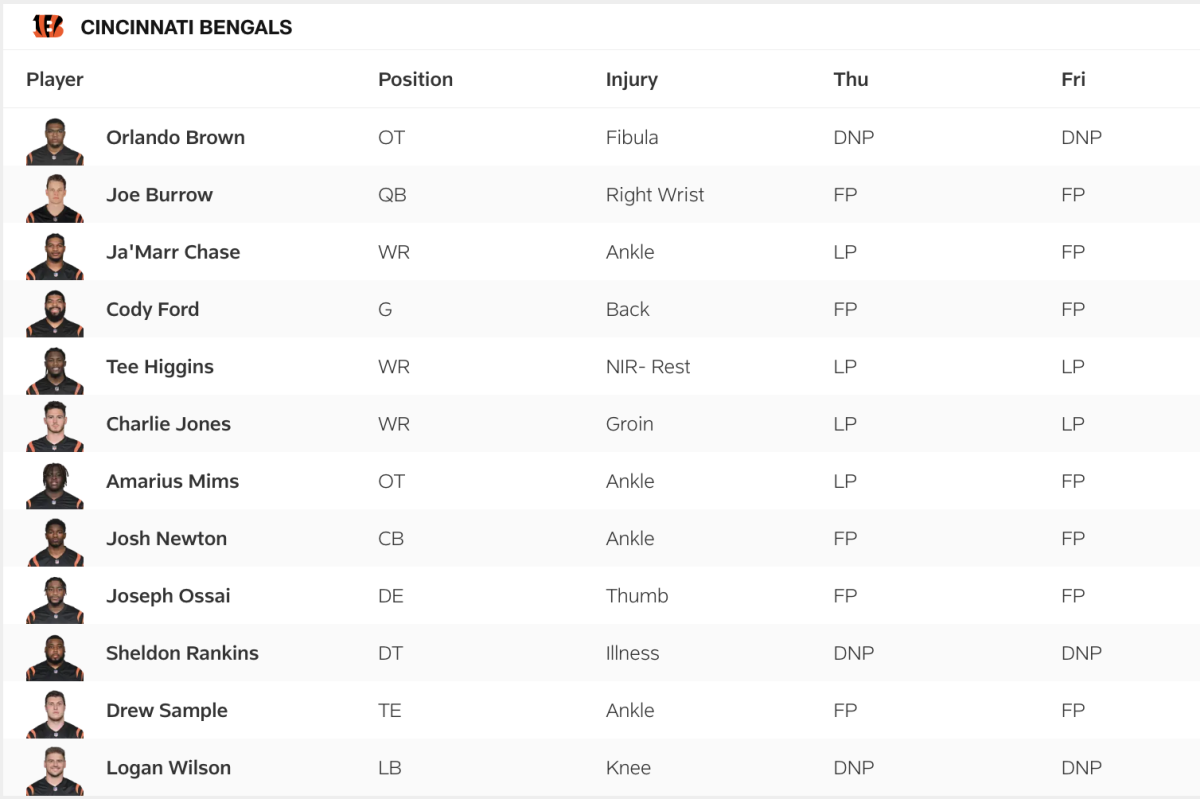Open Josh Newton's player name link
The height and width of the screenshot is (799, 1200).
click(166, 538)
